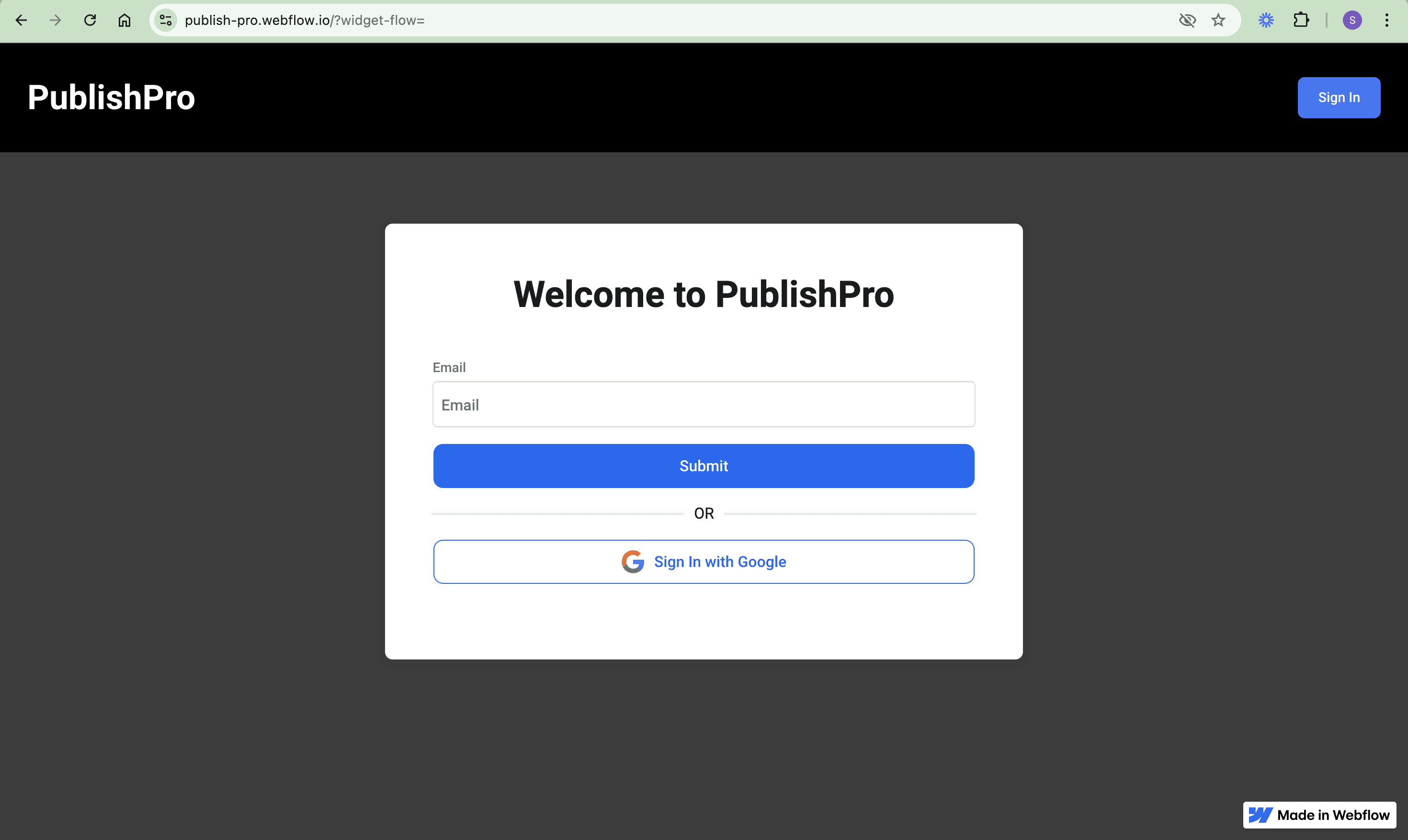Click the address bar URL
The height and width of the screenshot is (840, 1408).
[305, 21]
